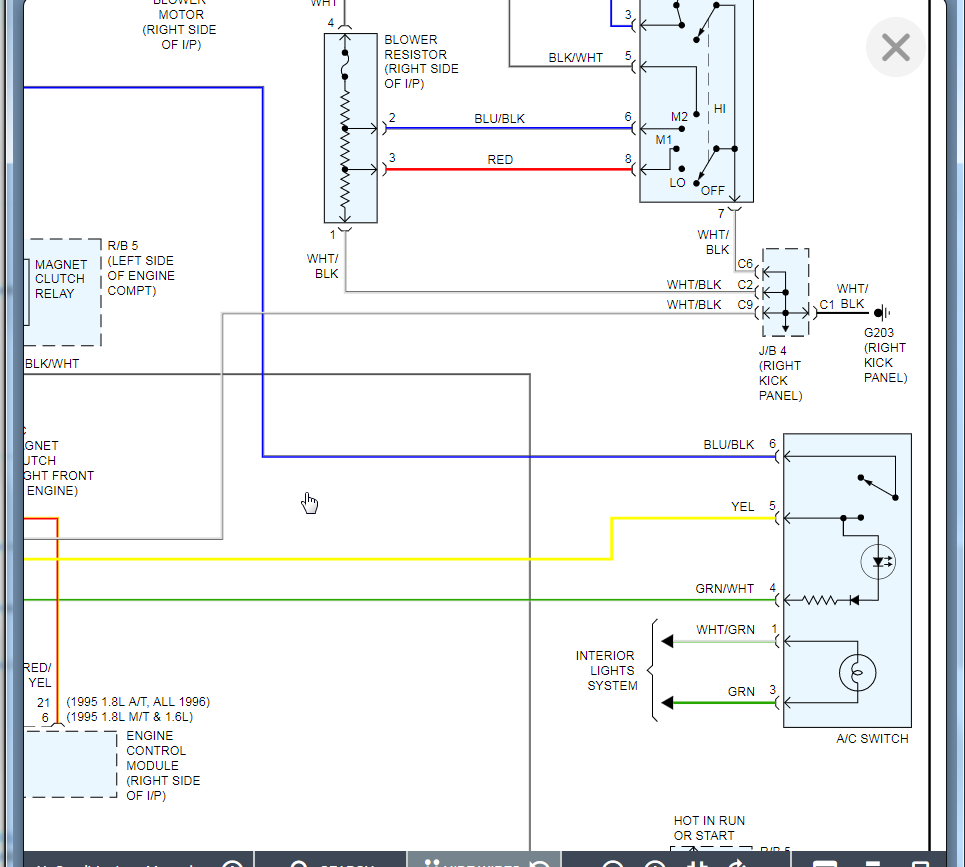The width and height of the screenshot is (965, 867).
Task: Click the J/B 4 junction block connector
Action: [x=786, y=290]
